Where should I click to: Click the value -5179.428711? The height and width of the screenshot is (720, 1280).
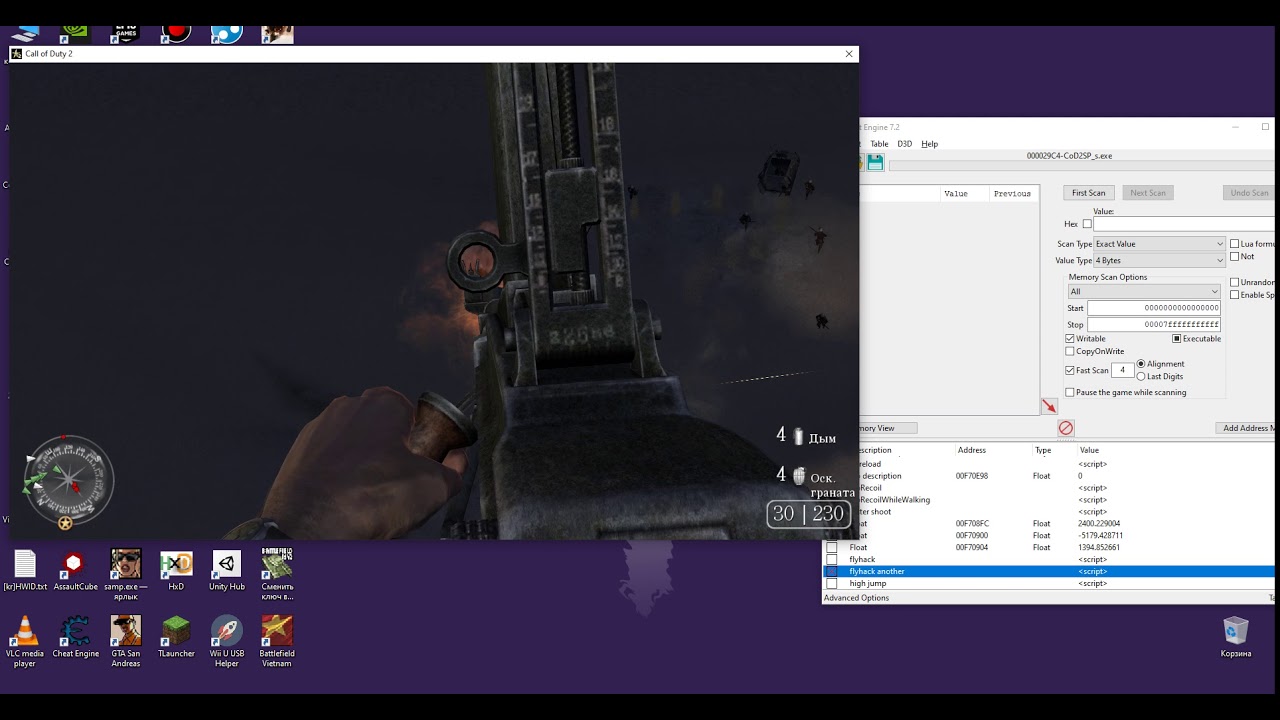click(1100, 536)
